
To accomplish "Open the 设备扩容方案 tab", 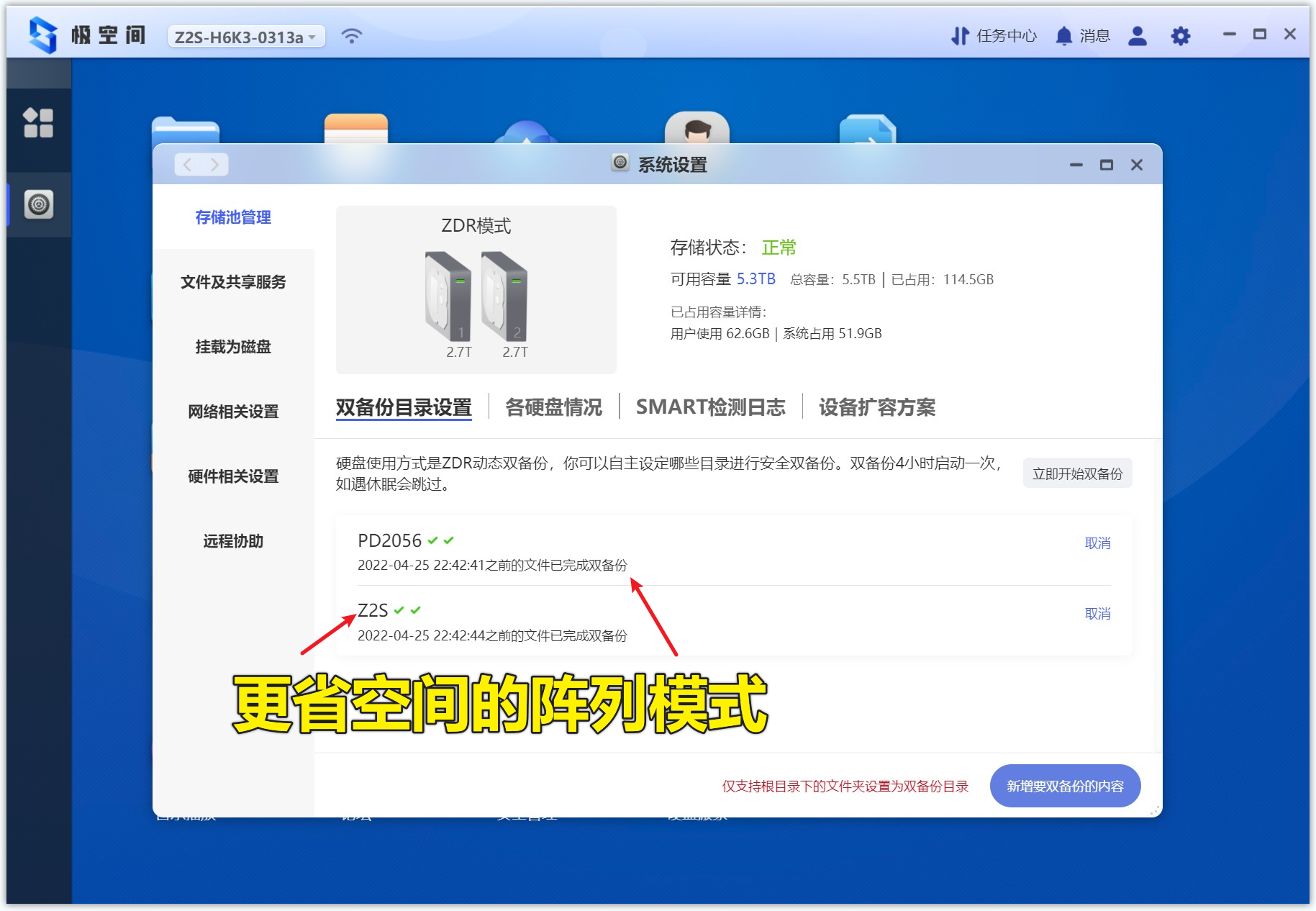I will (x=877, y=407).
